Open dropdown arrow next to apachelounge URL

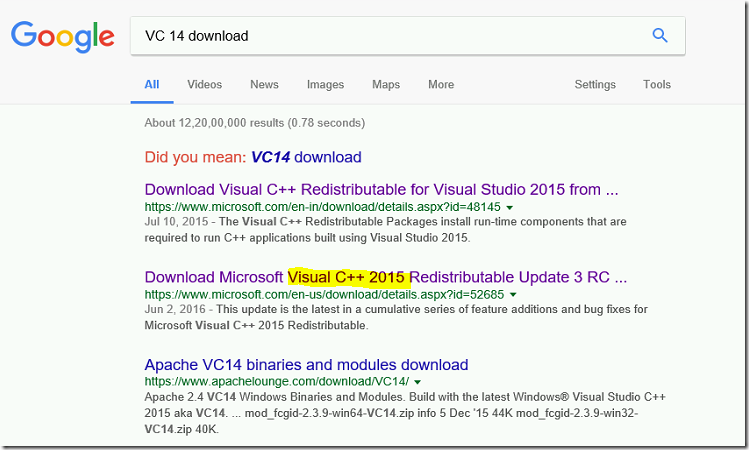coord(417,382)
